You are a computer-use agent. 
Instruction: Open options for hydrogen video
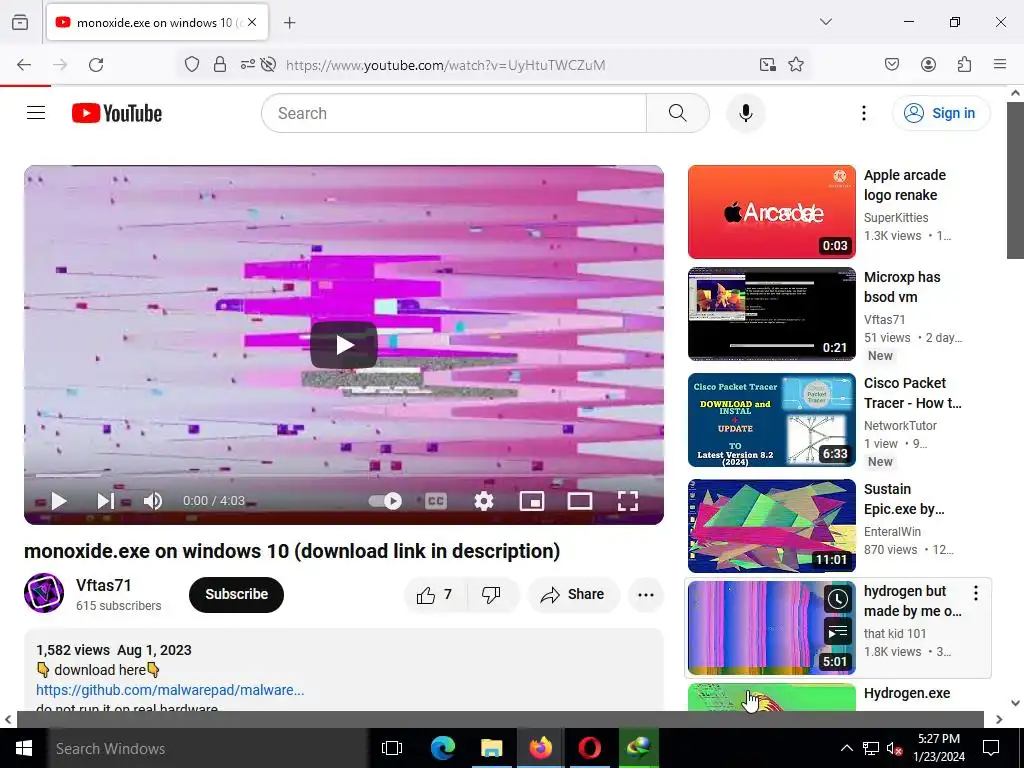click(x=976, y=593)
